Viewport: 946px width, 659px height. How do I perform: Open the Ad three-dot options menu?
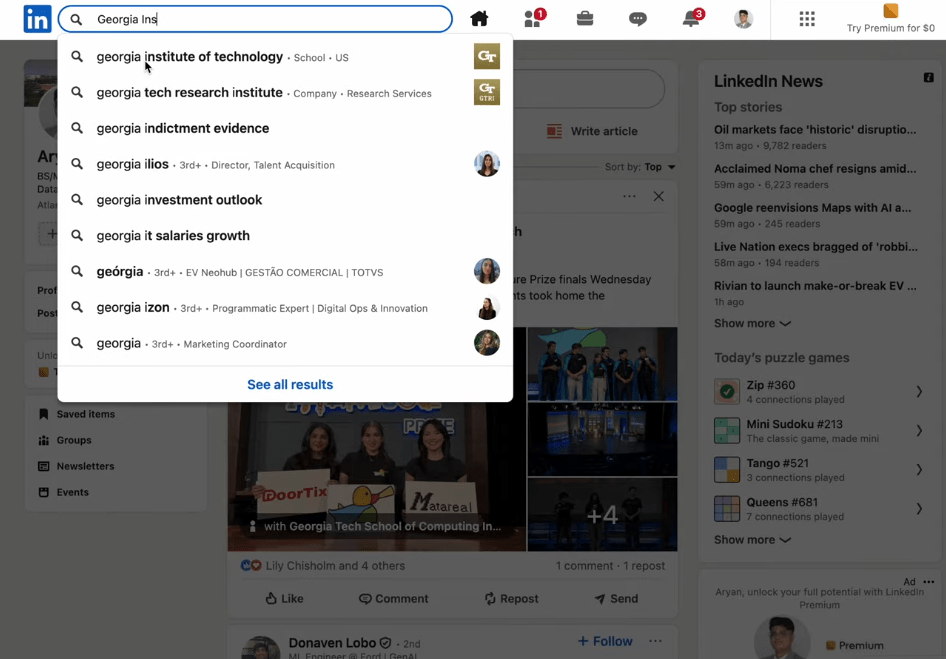point(929,582)
